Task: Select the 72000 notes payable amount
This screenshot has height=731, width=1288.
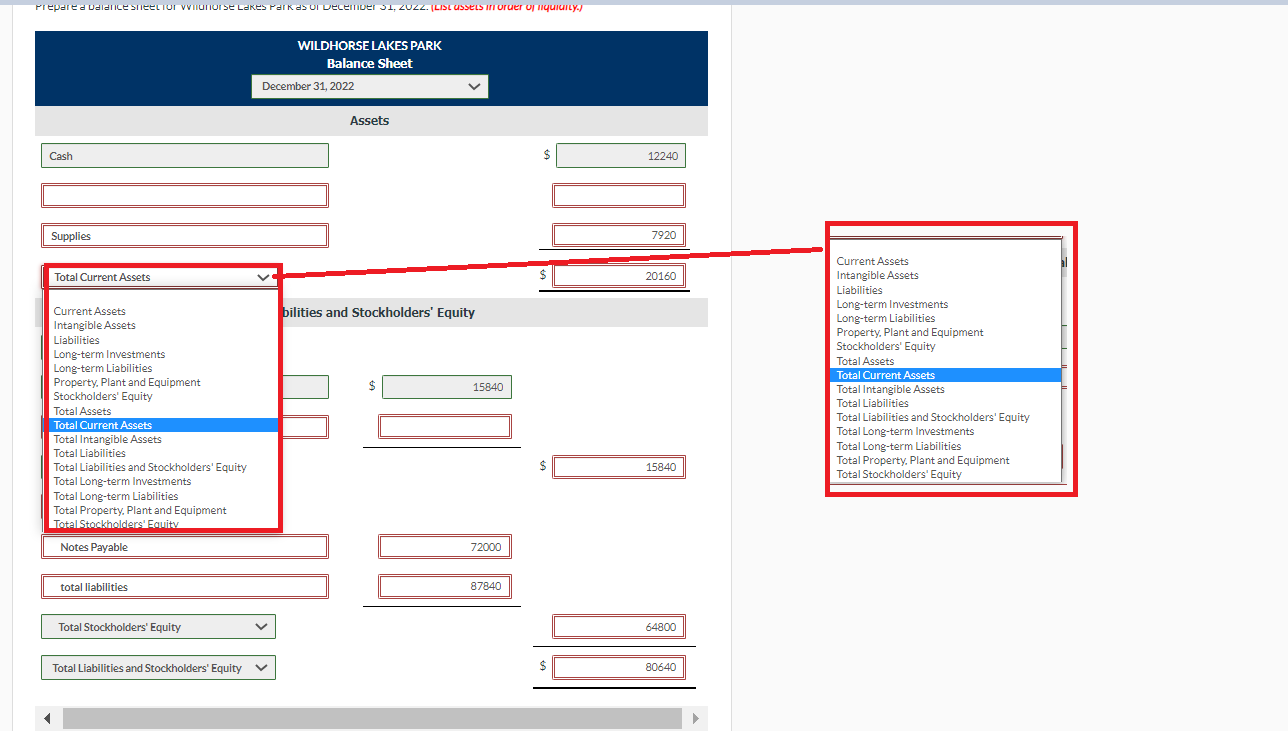Action: [445, 546]
